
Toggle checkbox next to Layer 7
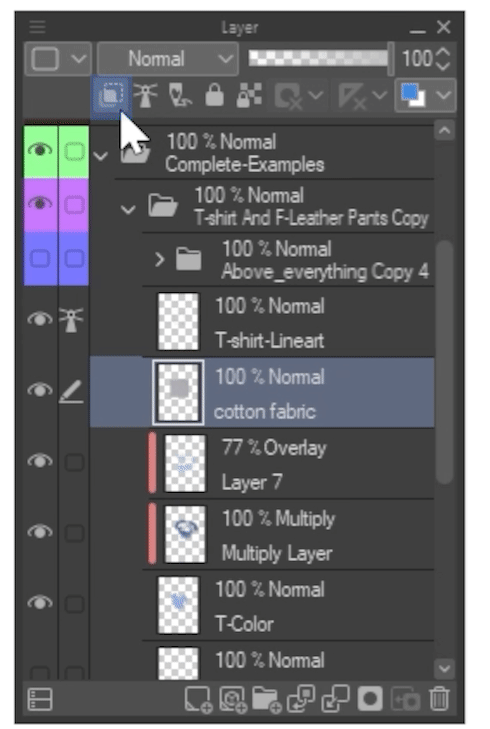tap(74, 462)
